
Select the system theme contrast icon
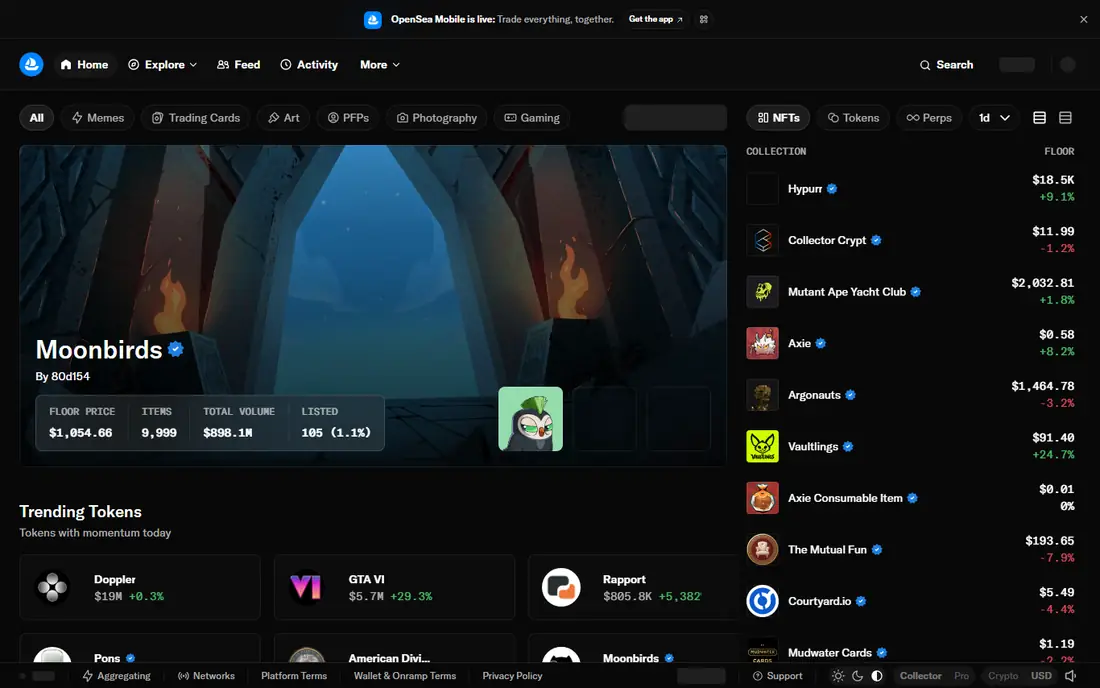point(877,676)
